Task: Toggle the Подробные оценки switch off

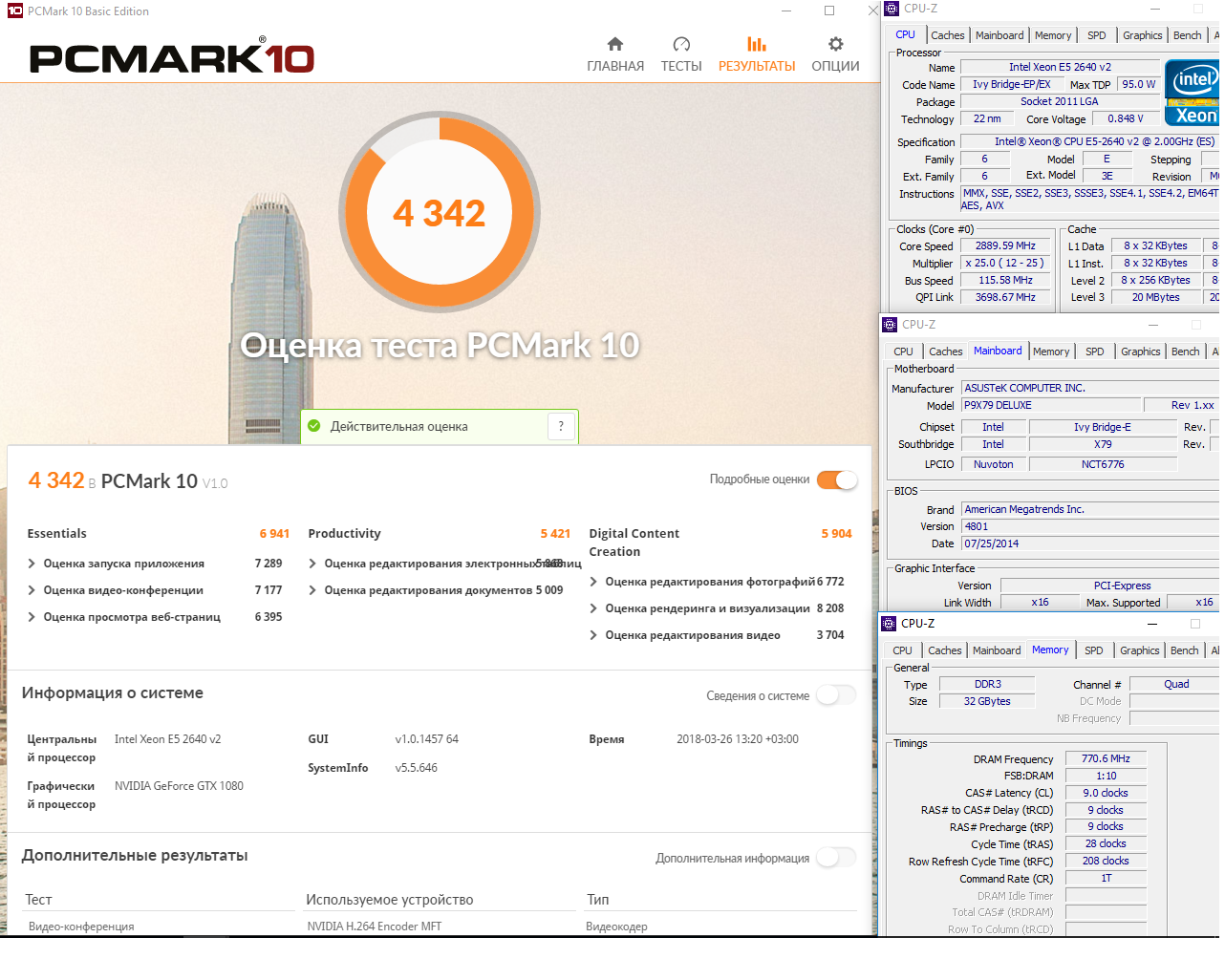Action: click(837, 479)
